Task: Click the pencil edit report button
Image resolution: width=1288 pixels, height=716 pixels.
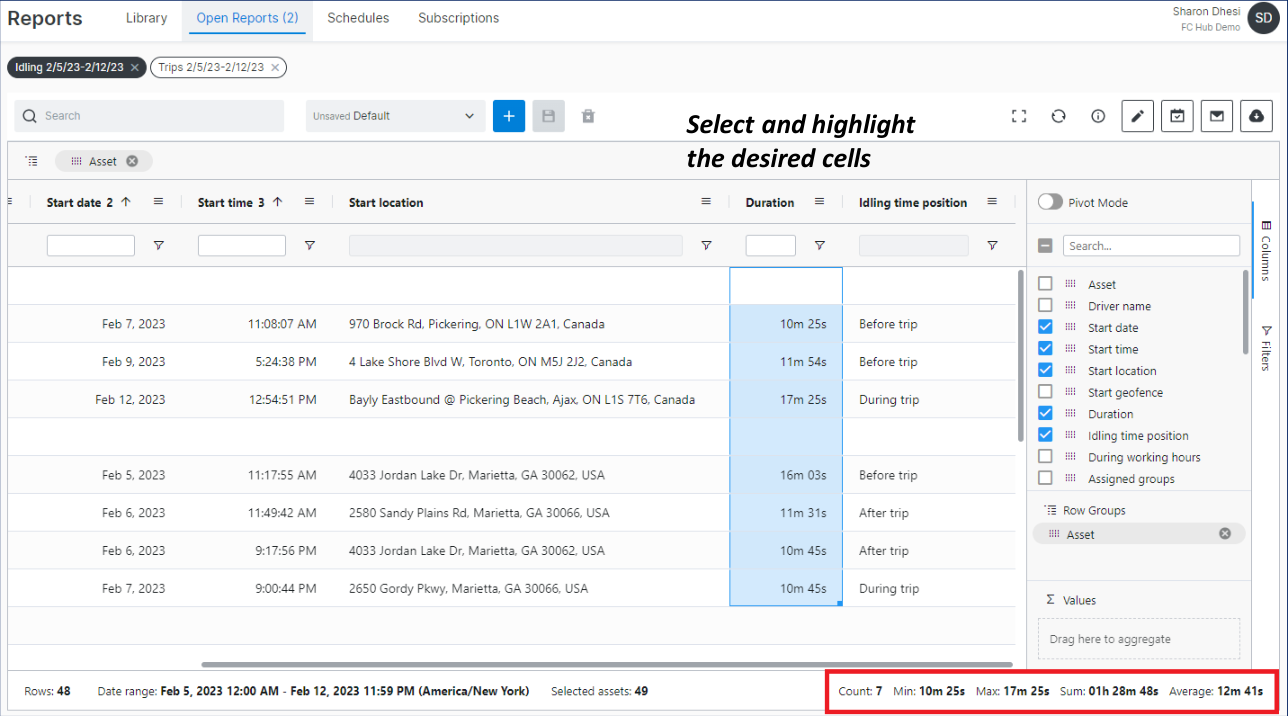Action: (x=1137, y=116)
